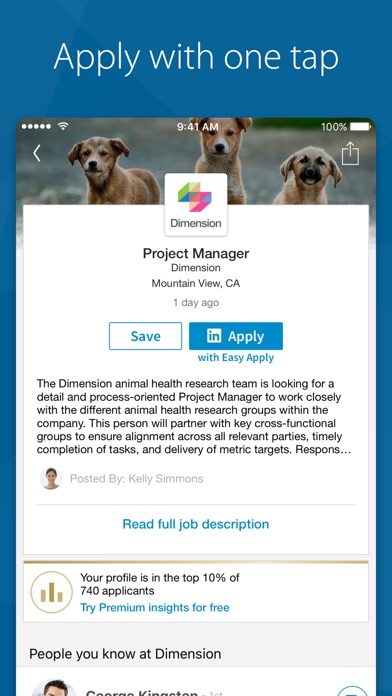The height and width of the screenshot is (696, 392).
Task: Tap Kelly Simmons profile photo
Action: [51, 478]
